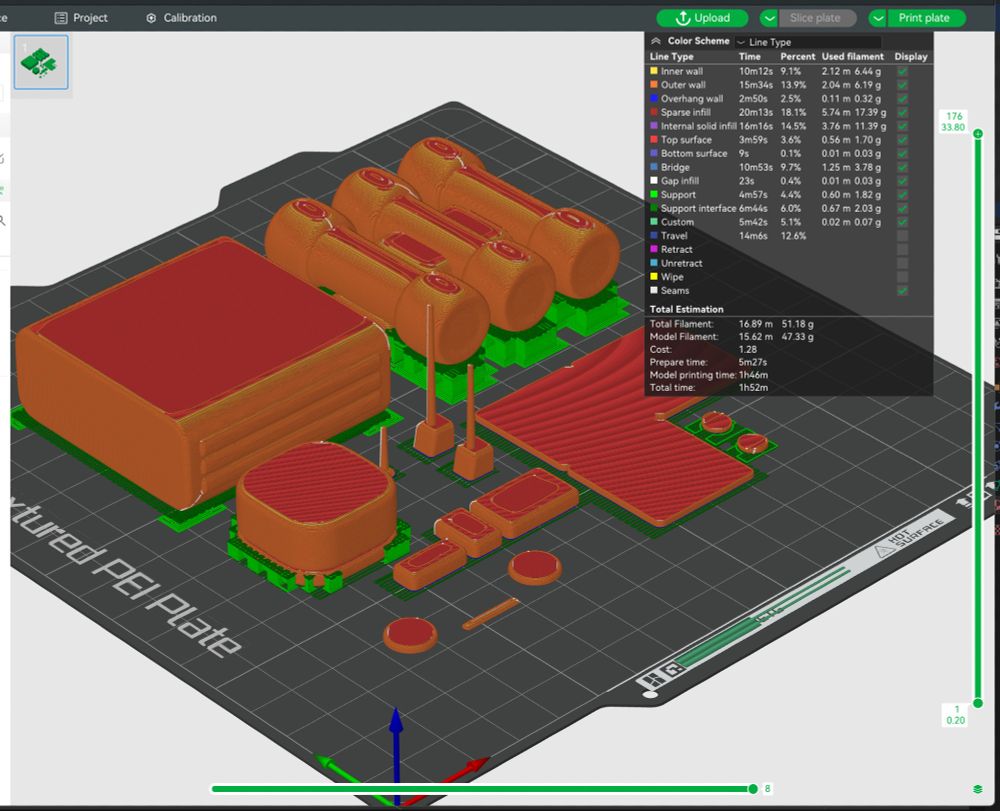Enable display of Travel moves

point(902,236)
